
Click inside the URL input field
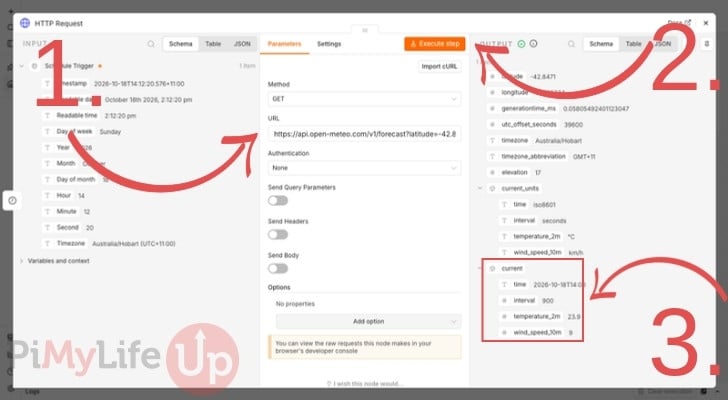click(x=364, y=134)
